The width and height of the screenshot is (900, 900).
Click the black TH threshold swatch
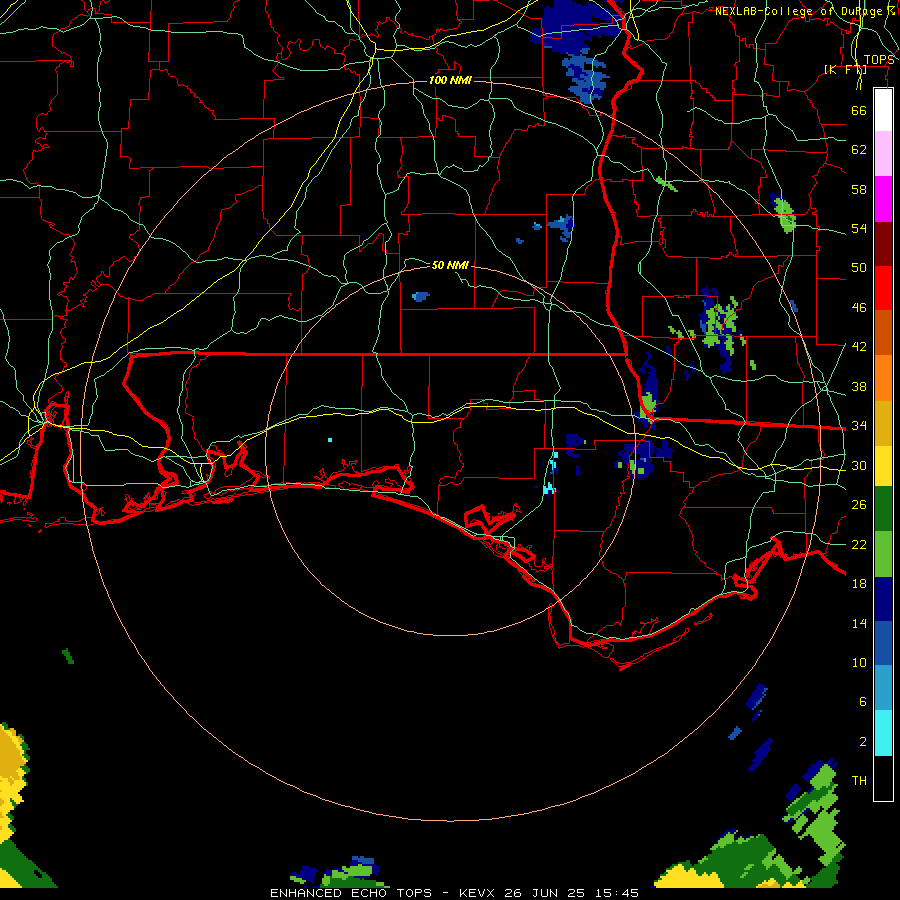[883, 778]
